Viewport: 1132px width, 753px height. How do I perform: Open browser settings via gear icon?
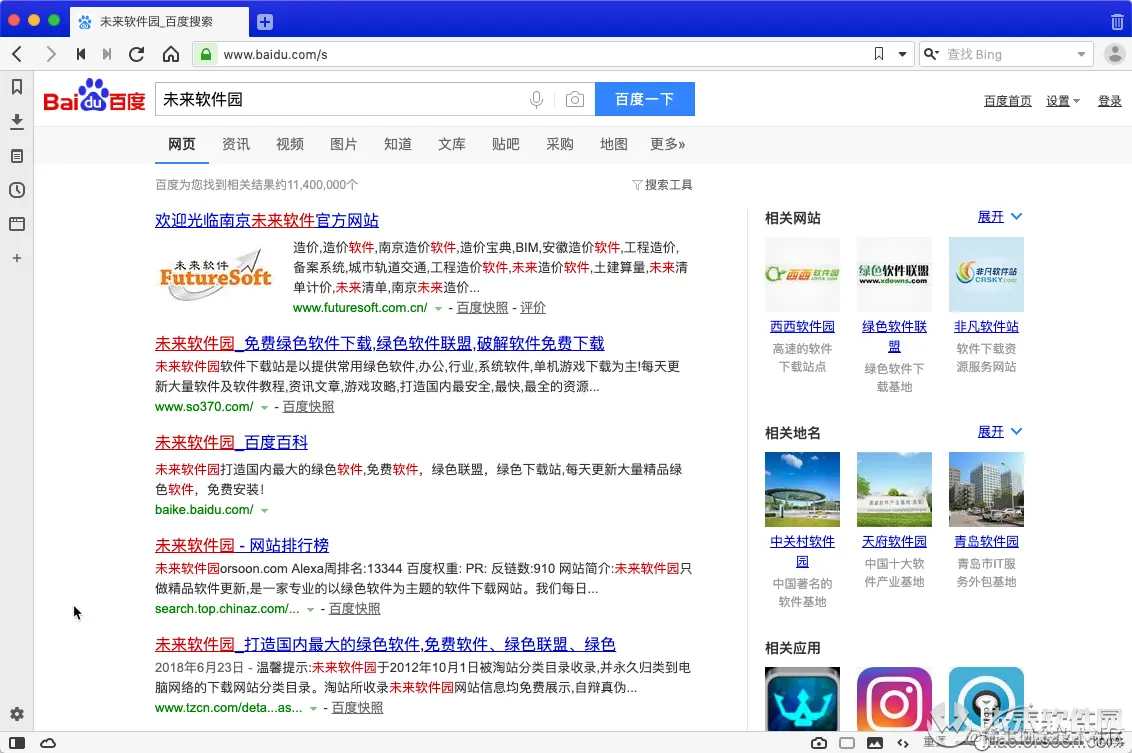17,714
